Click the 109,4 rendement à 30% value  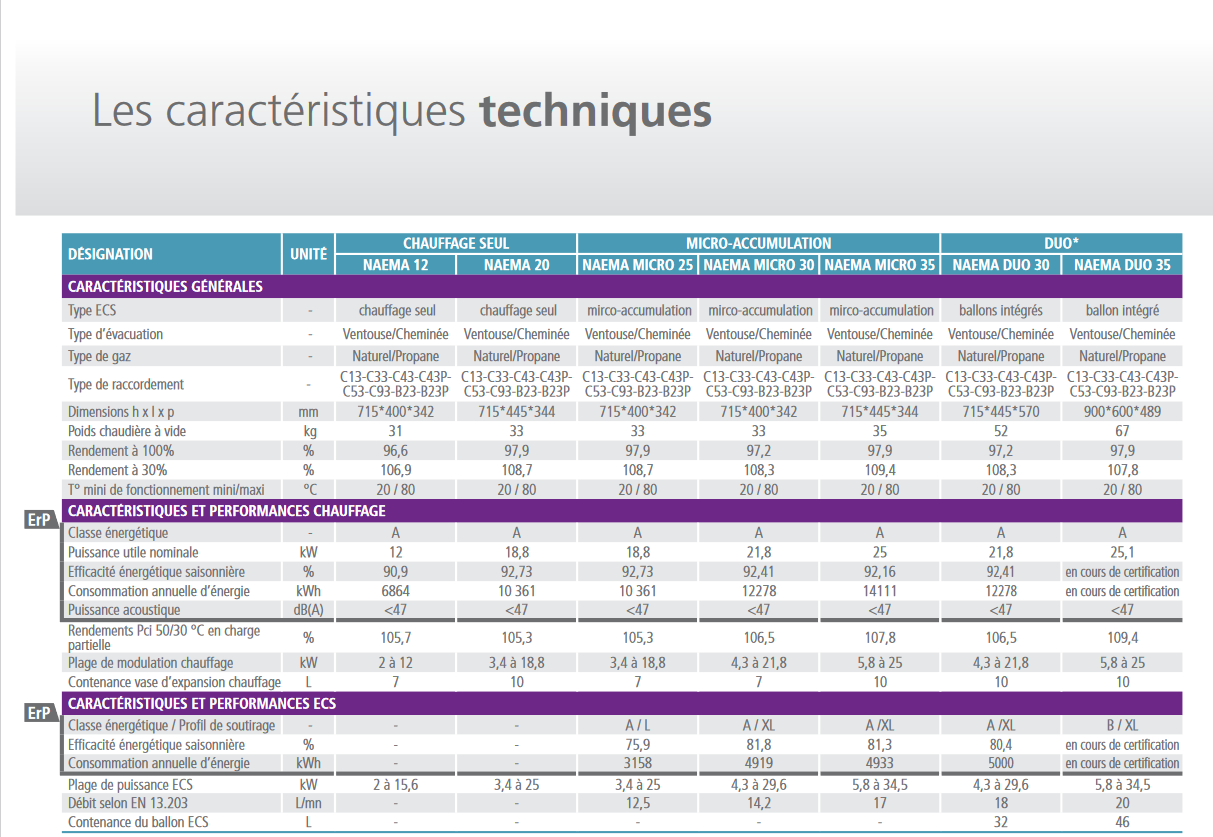pyautogui.click(x=880, y=470)
